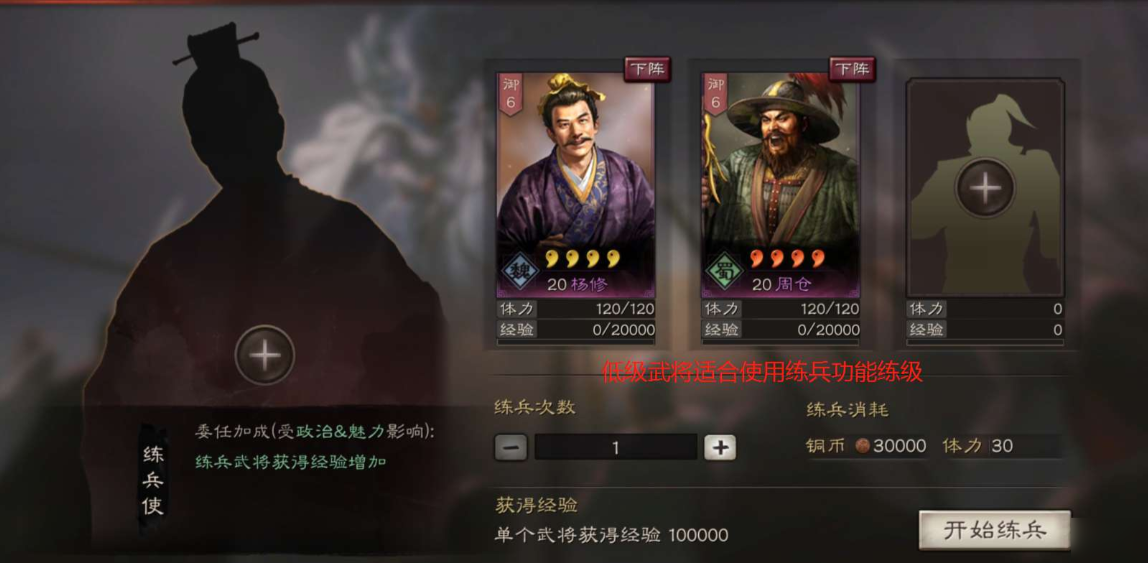The image size is (1148, 563).
Task: Add a general to the empty third slot
Action: [985, 187]
